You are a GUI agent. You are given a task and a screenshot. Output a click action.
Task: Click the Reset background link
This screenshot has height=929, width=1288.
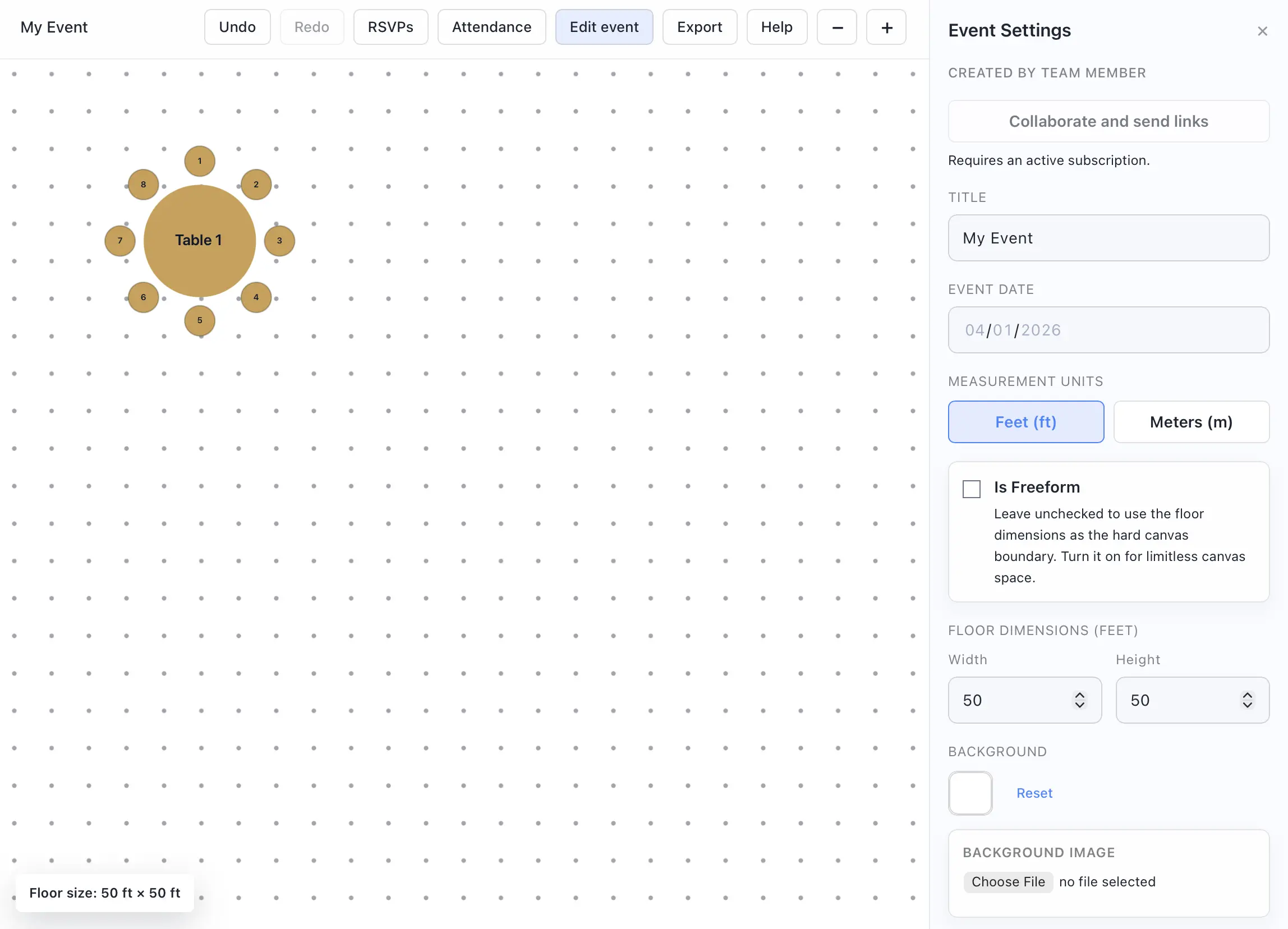(1033, 793)
